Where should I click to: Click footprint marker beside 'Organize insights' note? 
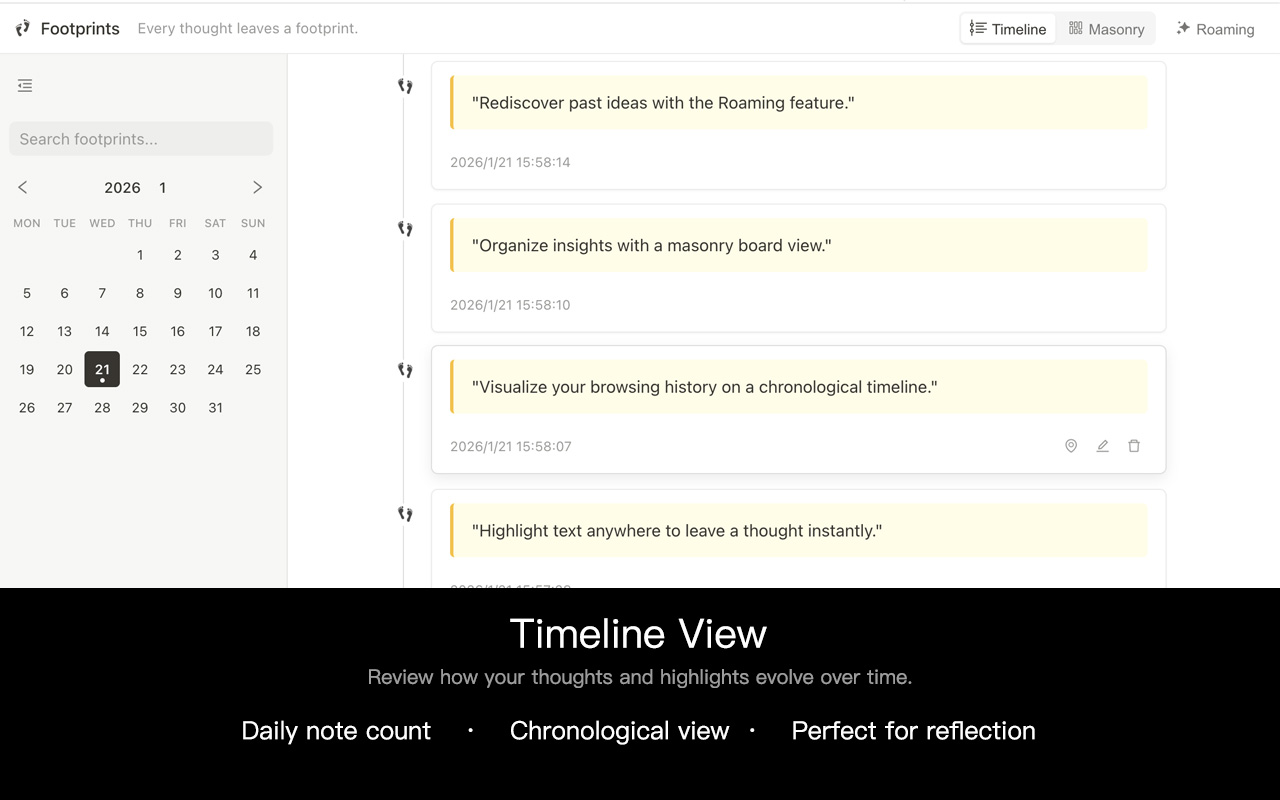405,228
